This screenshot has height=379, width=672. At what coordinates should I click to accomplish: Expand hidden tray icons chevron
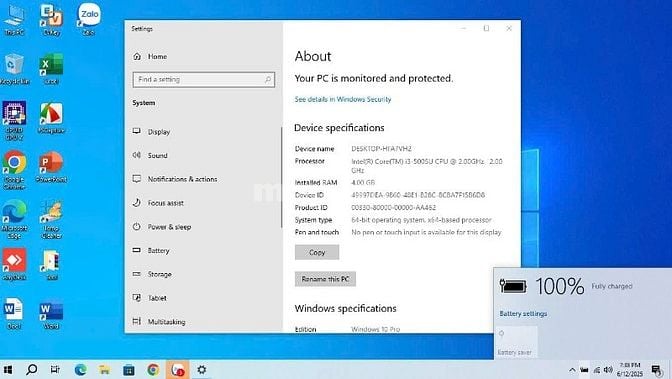[572, 370]
